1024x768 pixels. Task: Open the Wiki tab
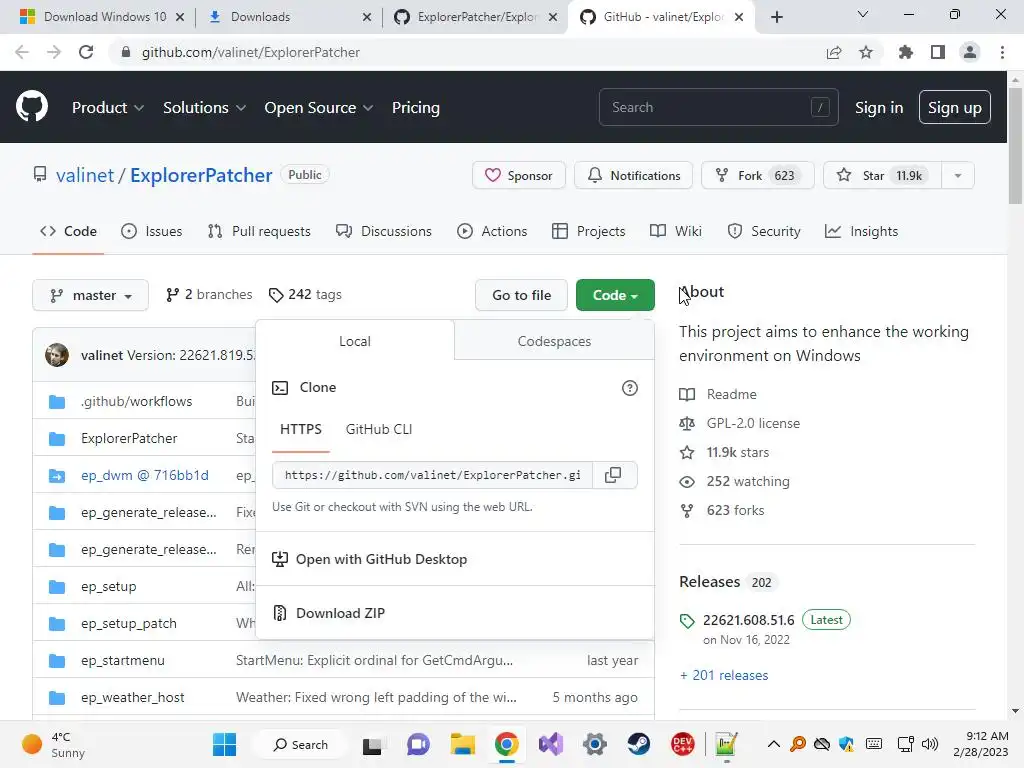pos(676,231)
